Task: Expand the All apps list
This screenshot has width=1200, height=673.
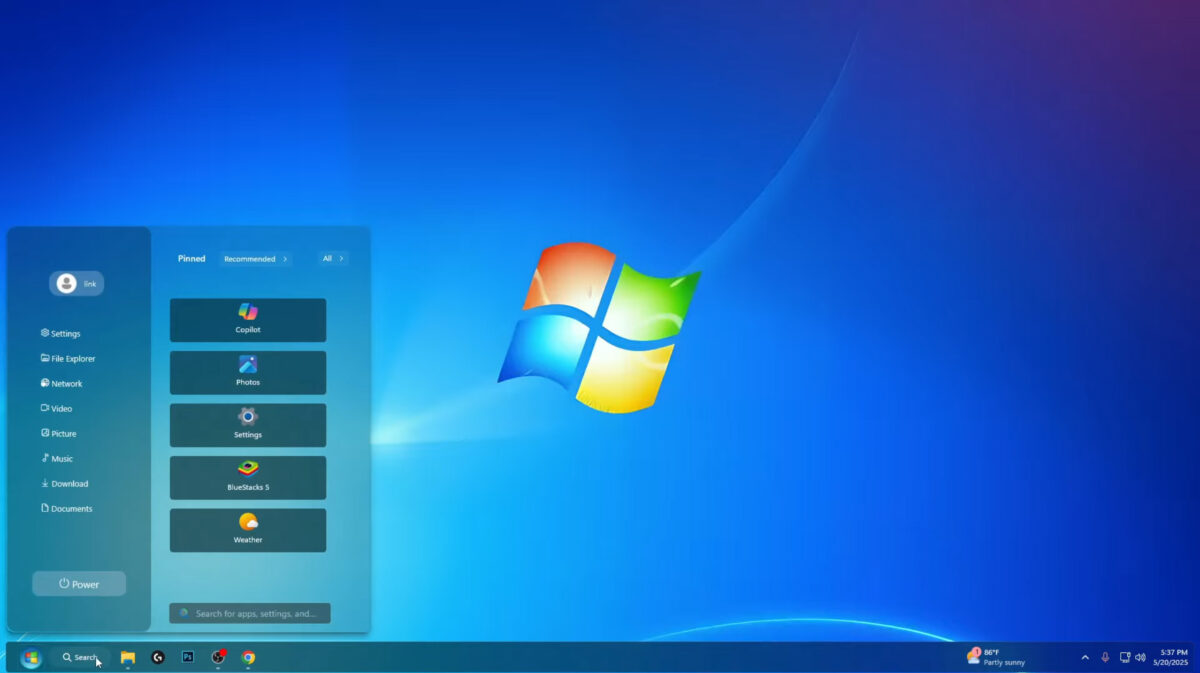Action: tap(333, 258)
